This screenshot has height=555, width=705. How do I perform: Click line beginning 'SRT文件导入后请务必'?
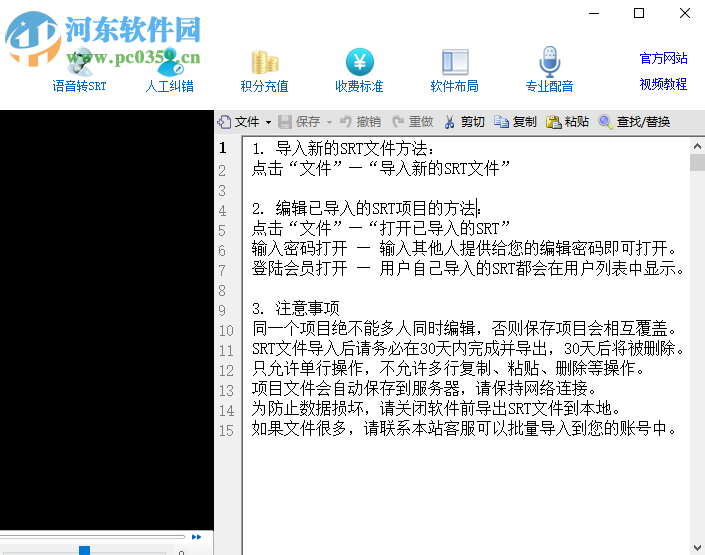[468, 349]
